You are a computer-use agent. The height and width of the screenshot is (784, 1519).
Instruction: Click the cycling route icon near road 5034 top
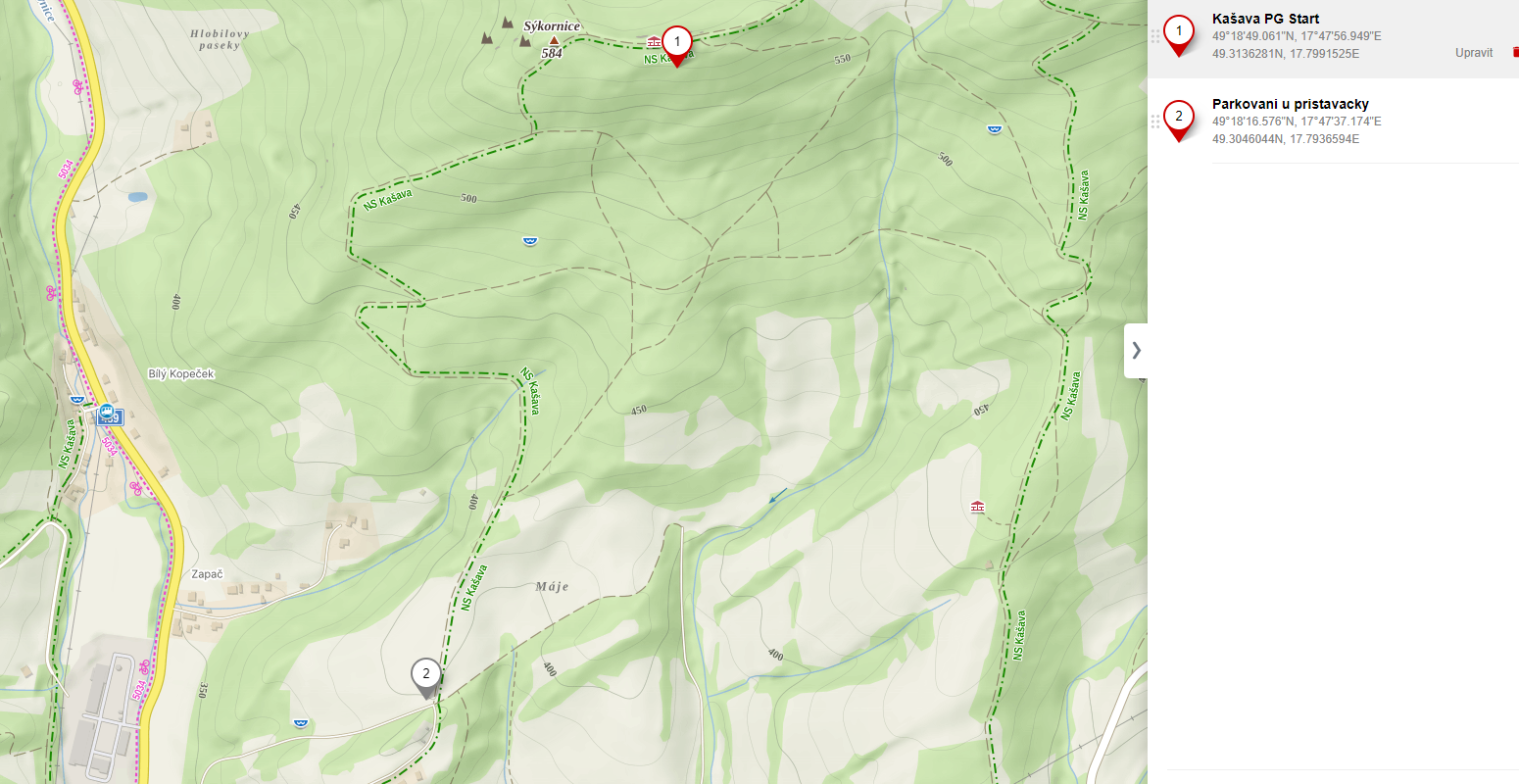tap(78, 86)
